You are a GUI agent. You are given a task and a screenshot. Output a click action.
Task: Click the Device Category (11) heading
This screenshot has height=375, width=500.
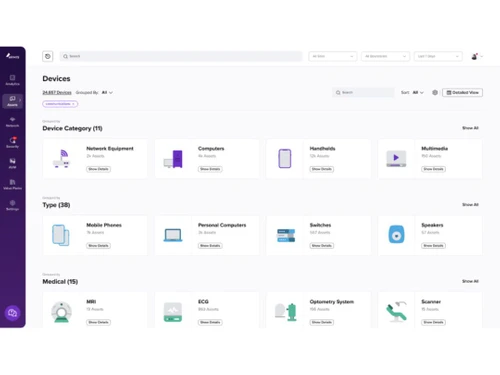tap(72, 128)
